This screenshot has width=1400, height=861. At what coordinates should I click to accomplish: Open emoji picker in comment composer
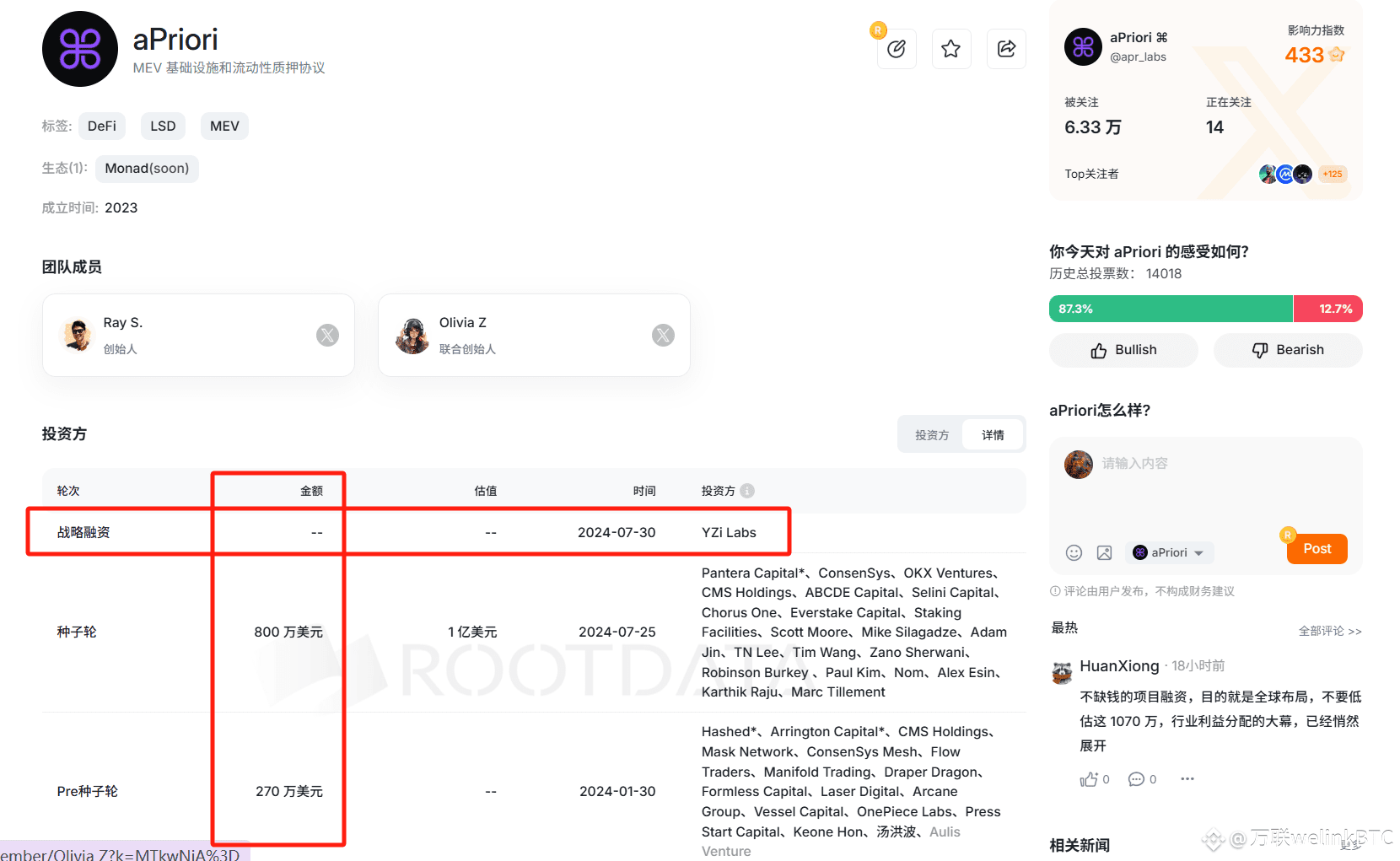pyautogui.click(x=1074, y=552)
